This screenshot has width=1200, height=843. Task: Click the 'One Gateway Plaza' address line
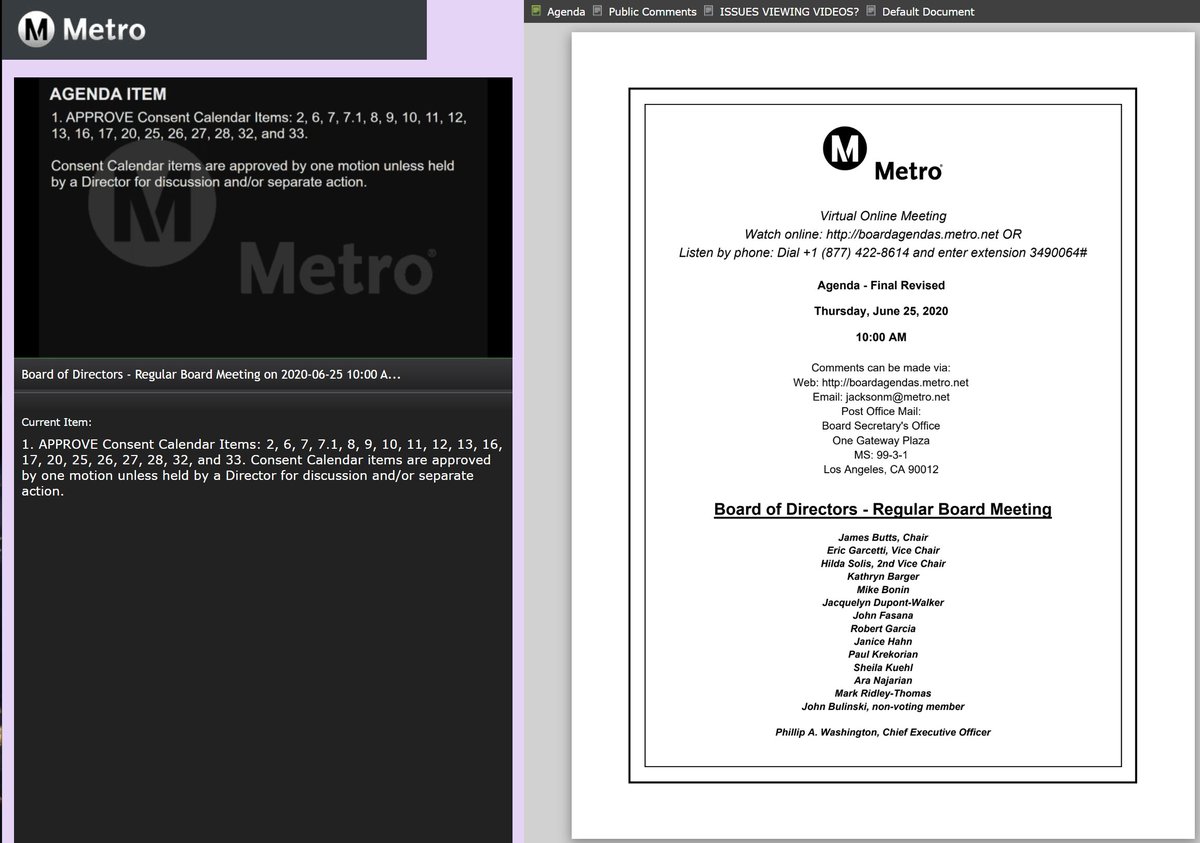coord(881,440)
